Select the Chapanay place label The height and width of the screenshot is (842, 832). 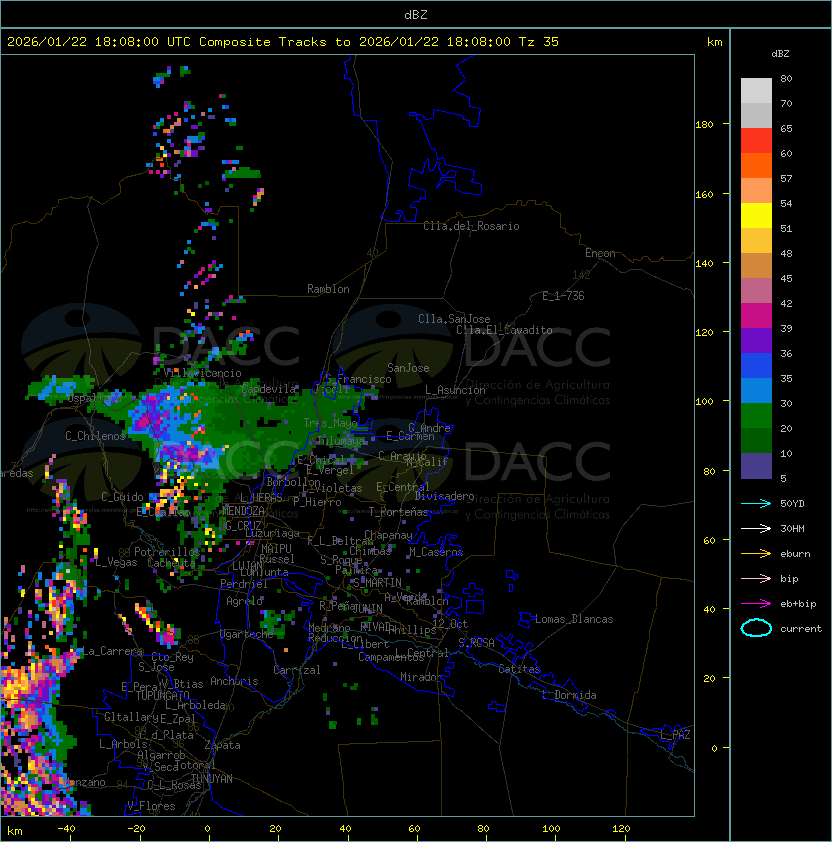click(388, 535)
